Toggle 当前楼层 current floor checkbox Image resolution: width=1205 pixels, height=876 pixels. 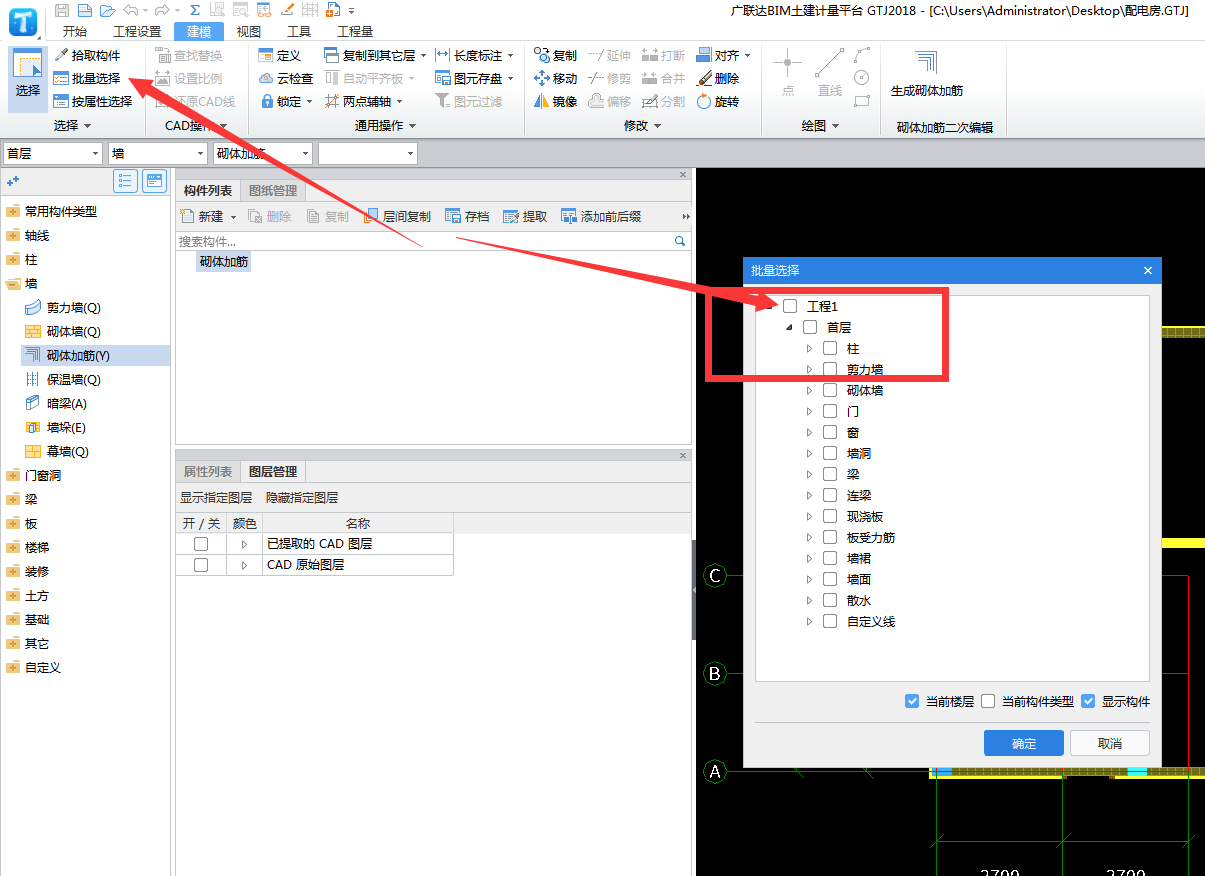point(912,701)
